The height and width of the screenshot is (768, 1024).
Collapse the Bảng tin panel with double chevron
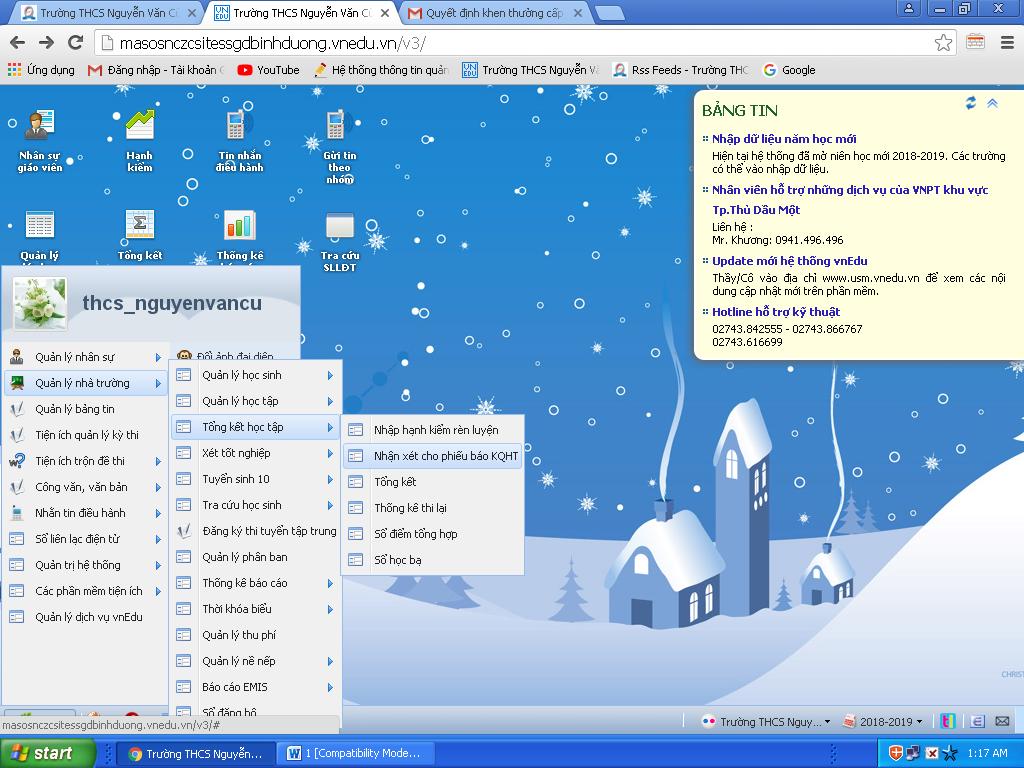pyautogui.click(x=992, y=103)
